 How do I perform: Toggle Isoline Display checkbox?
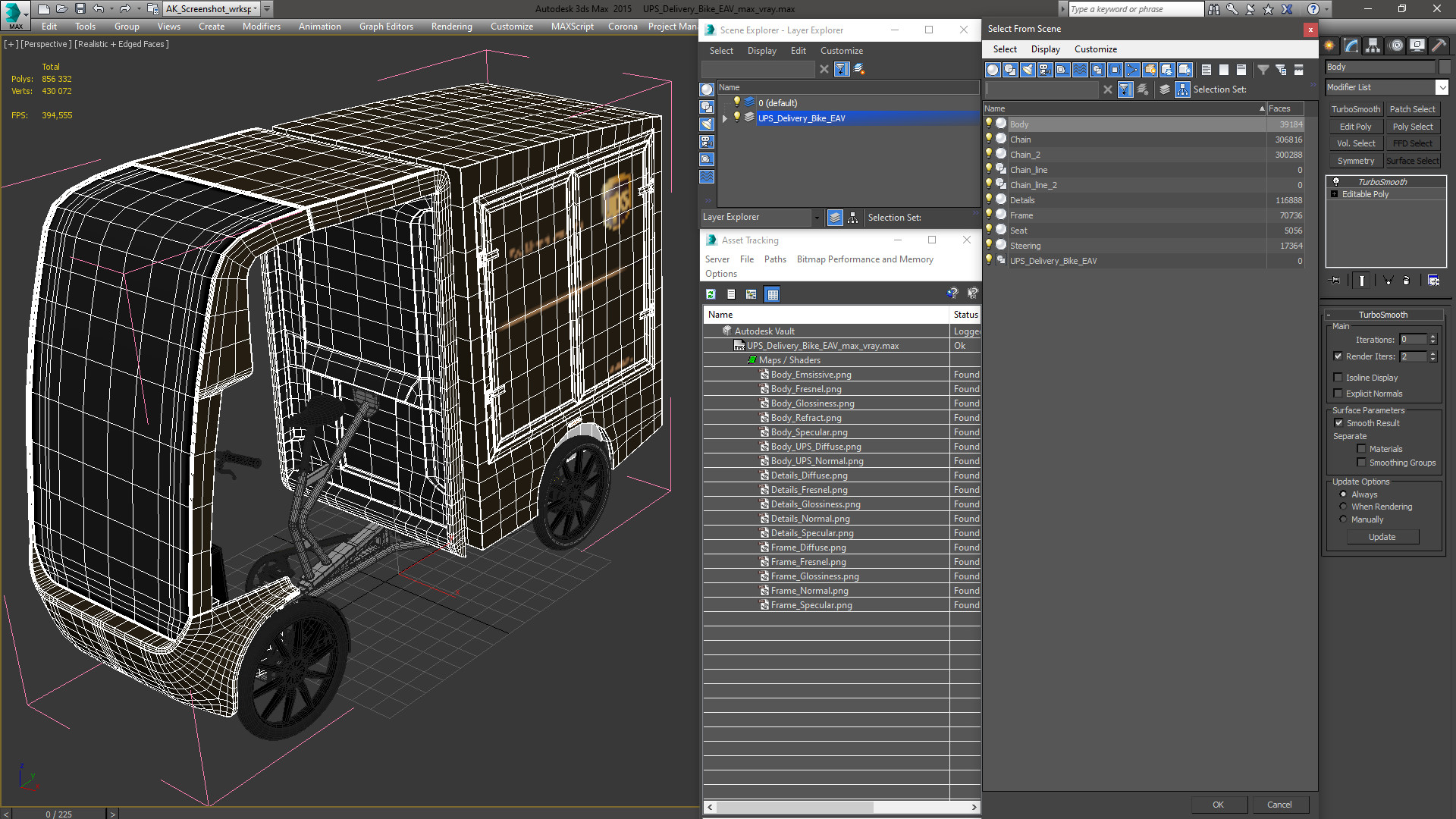click(x=1338, y=378)
